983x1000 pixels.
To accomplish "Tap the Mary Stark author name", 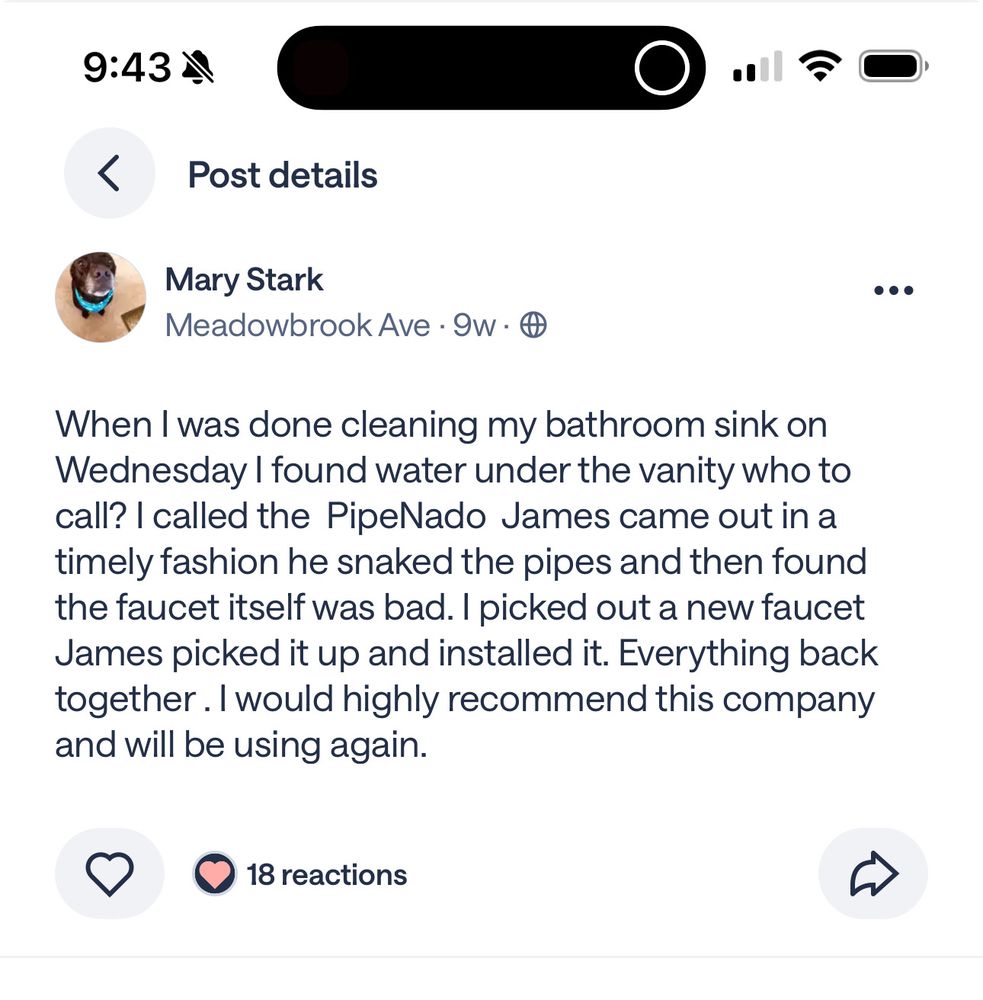I will (x=244, y=279).
